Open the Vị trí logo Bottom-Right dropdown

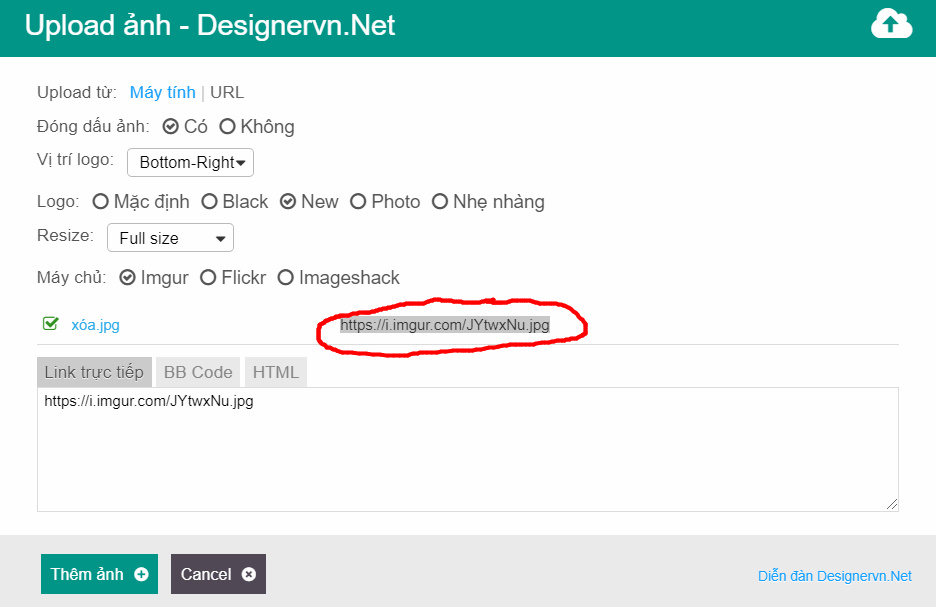tap(190, 162)
